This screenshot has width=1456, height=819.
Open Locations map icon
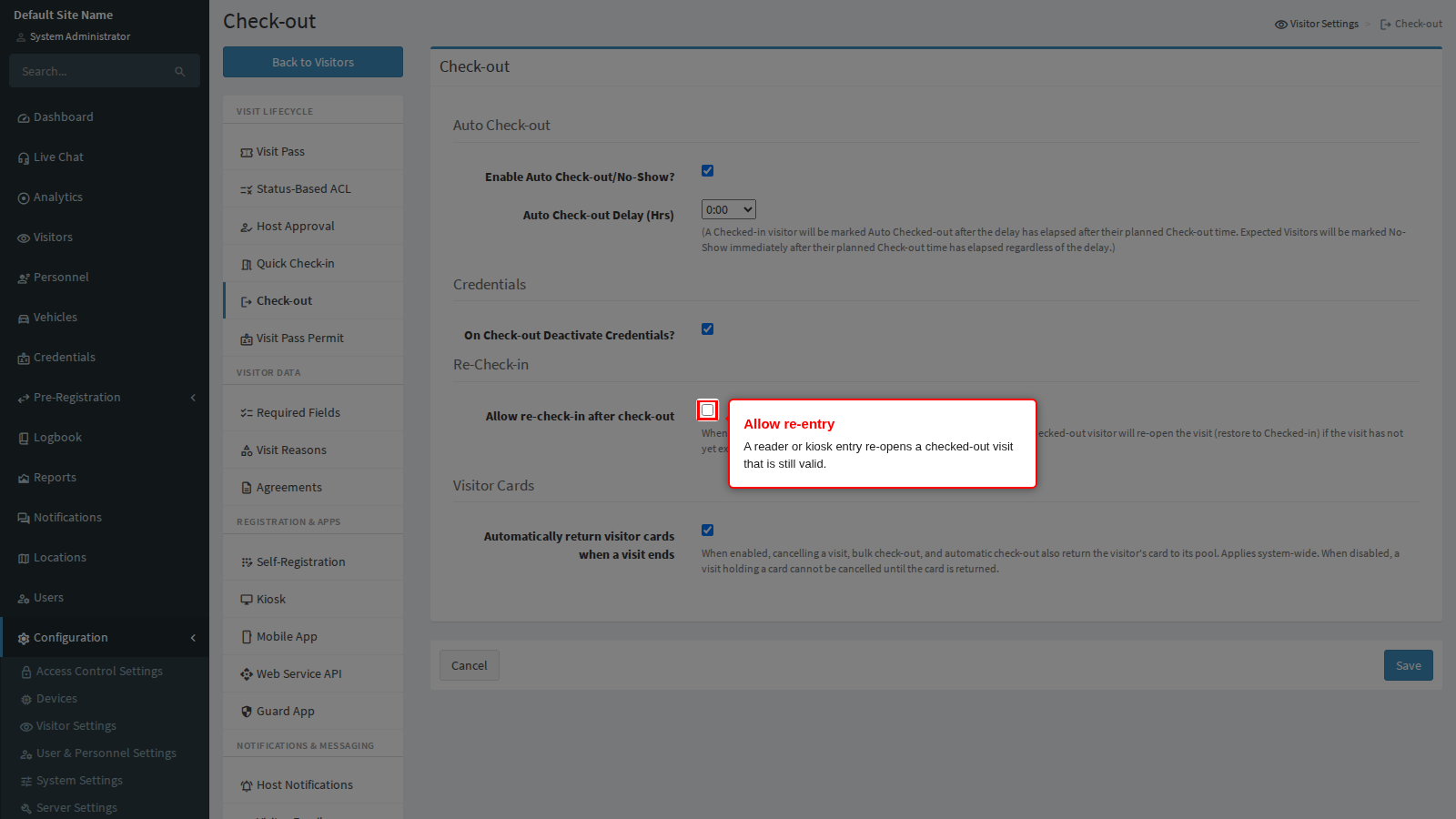coord(24,559)
